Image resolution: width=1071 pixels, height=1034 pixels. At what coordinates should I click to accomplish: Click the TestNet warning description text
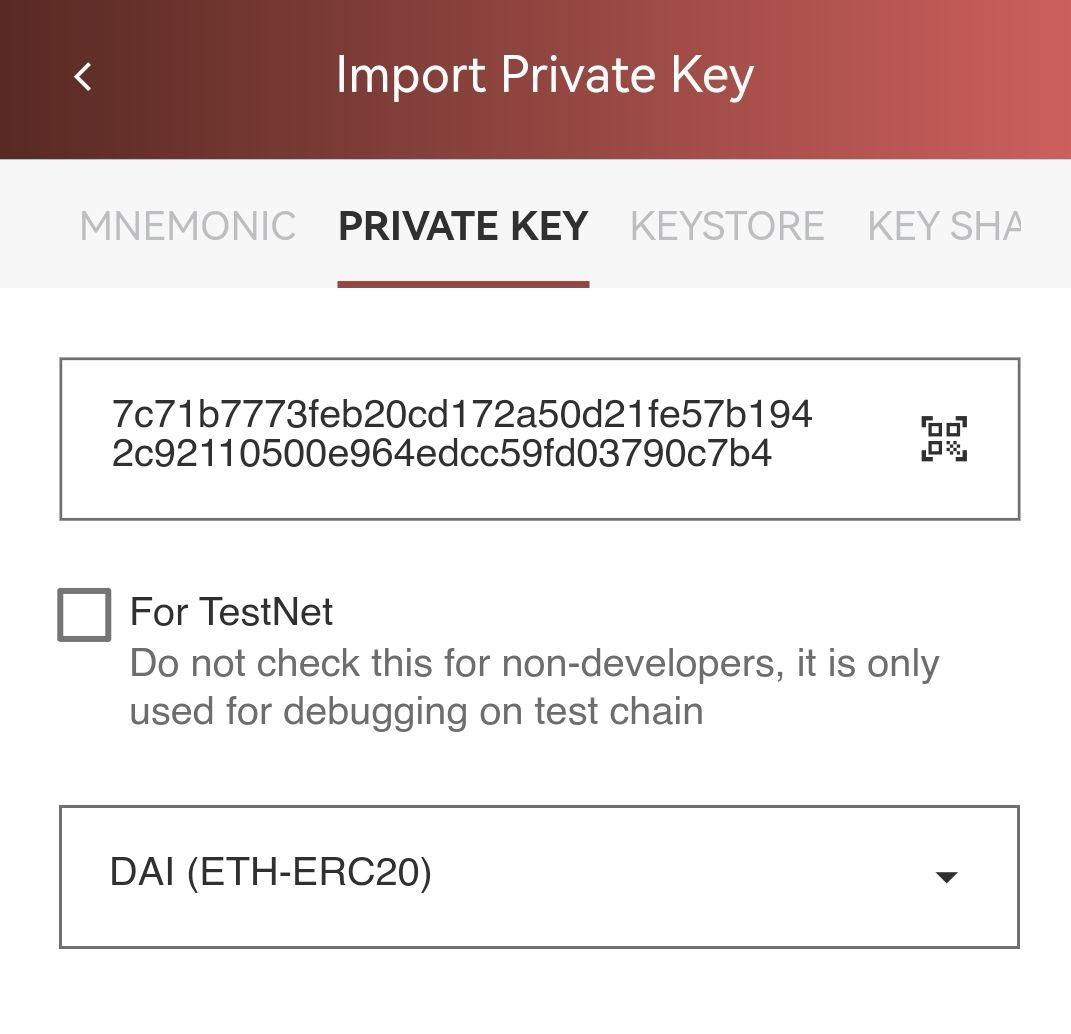click(533, 687)
